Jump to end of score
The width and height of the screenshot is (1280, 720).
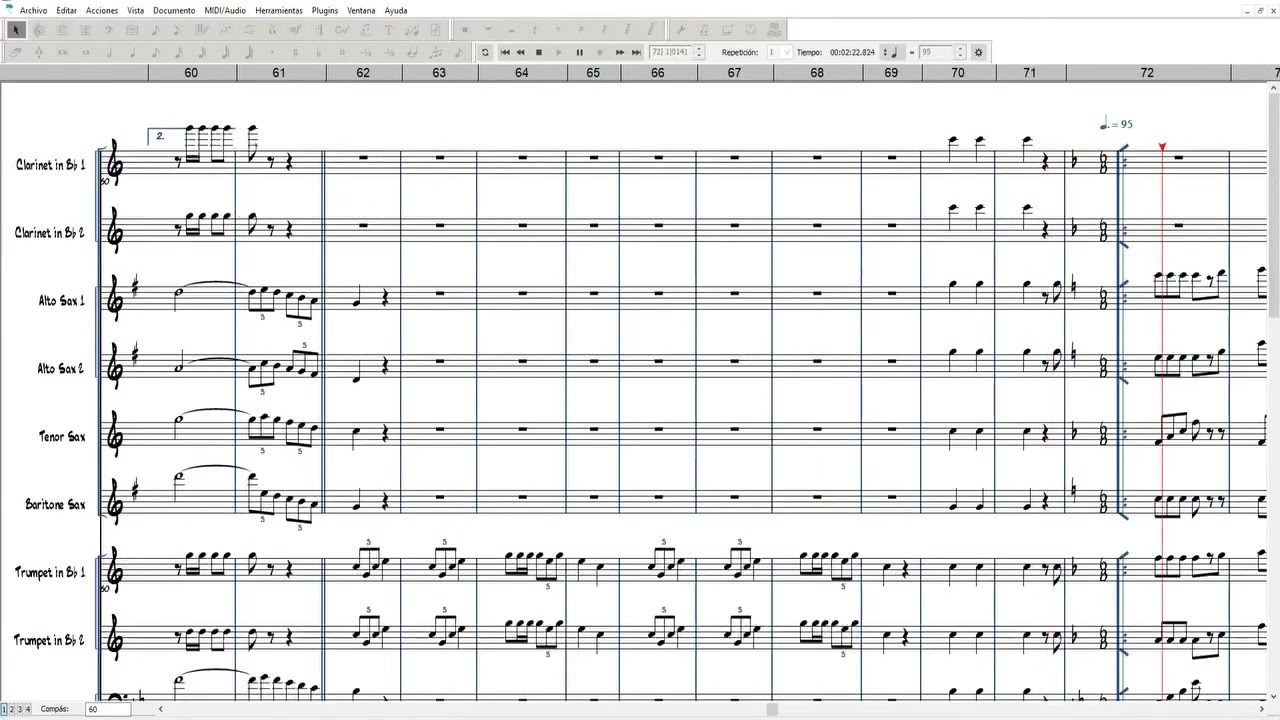[x=636, y=52]
